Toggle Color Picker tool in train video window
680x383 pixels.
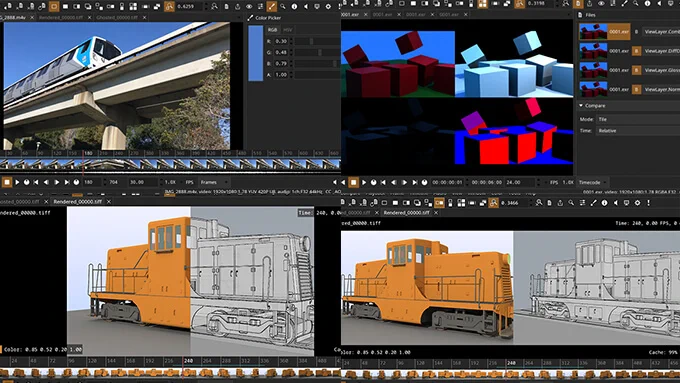click(x=271, y=7)
